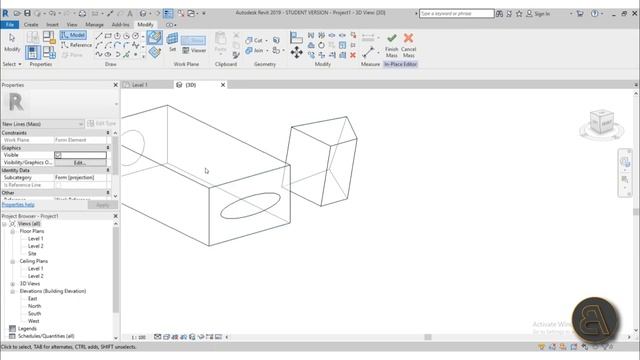The height and width of the screenshot is (360, 640).
Task: Collapse the Floor Plans node
Action: pos(13,231)
